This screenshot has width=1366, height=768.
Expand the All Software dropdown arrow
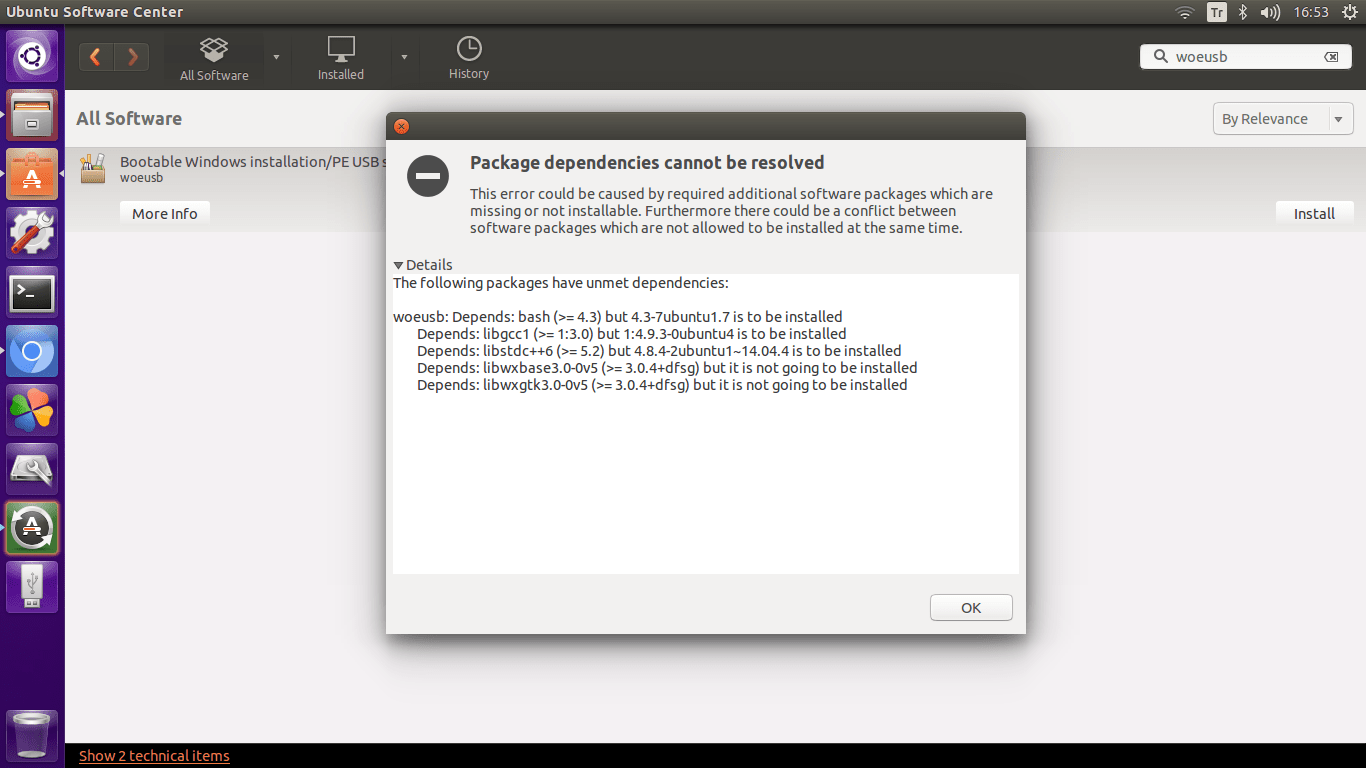point(276,57)
